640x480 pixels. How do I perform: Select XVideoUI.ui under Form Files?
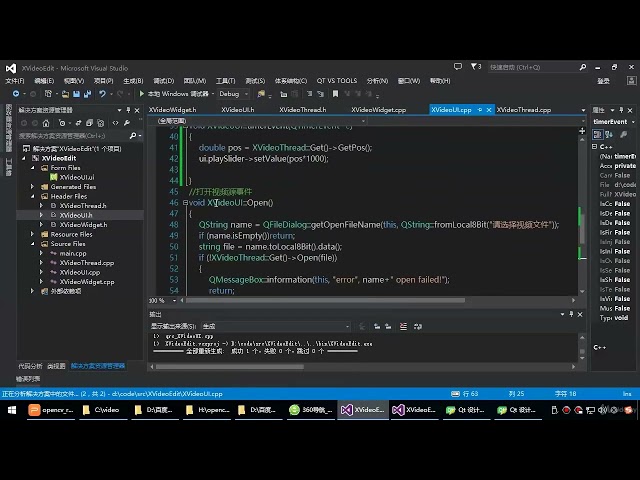click(76, 177)
